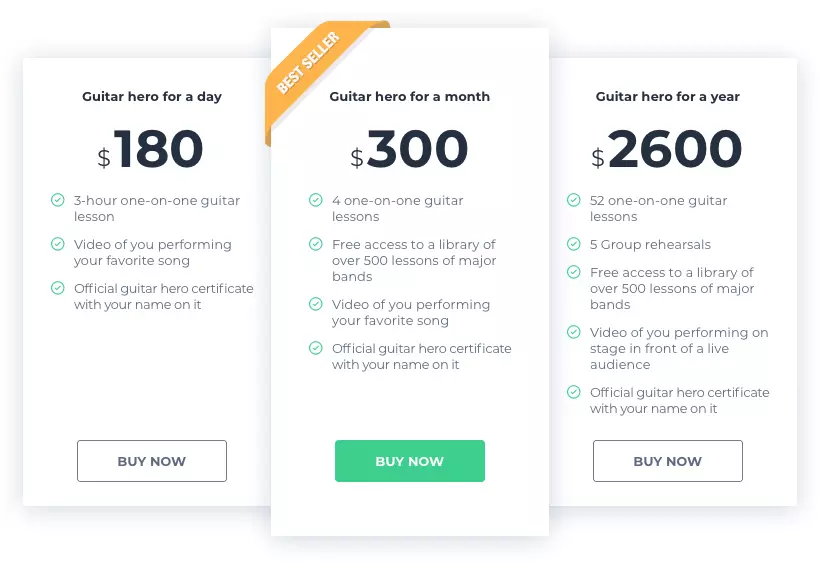Click year plan's library access checkmark
Viewport: 820px width, 586px height.
[x=574, y=272]
